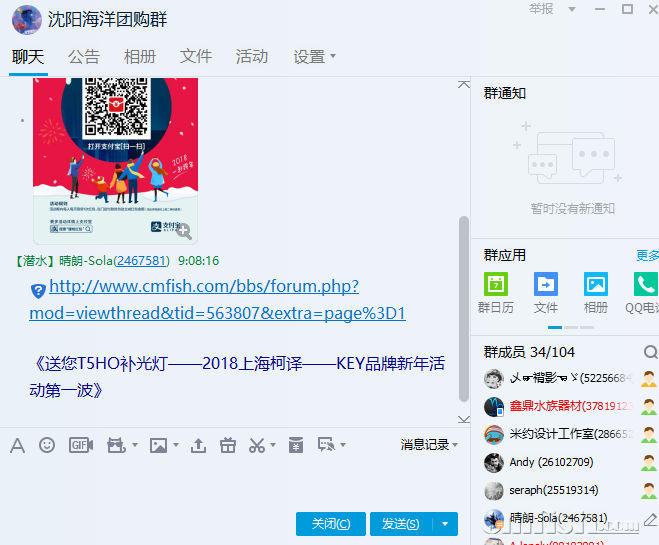
Task: Switch to the 活动 tab
Action: click(x=252, y=57)
